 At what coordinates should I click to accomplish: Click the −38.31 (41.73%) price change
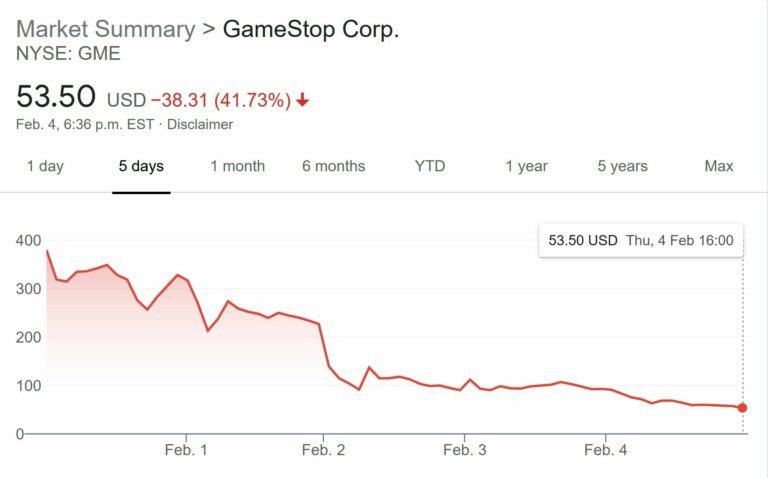221,100
